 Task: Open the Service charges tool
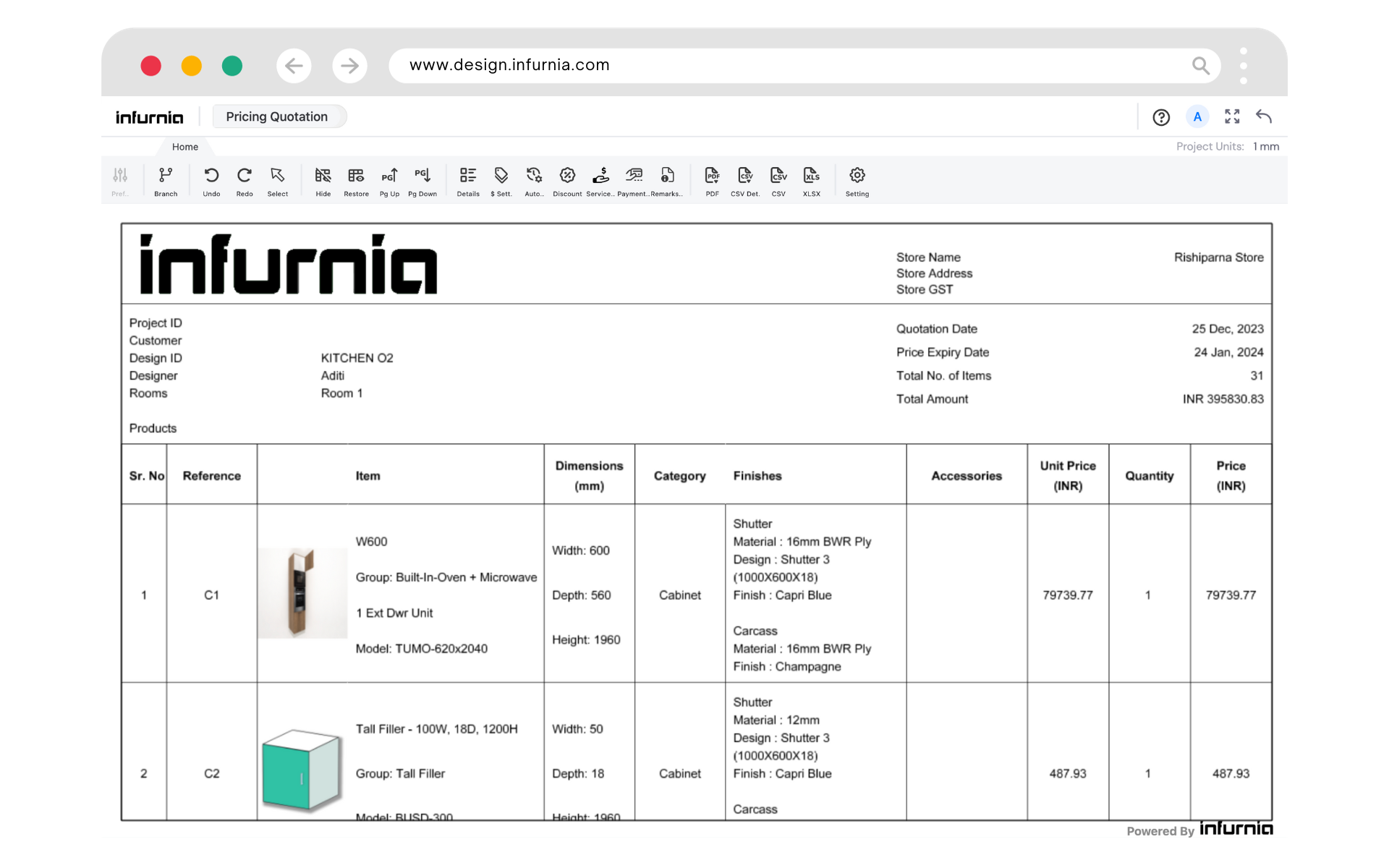click(600, 181)
